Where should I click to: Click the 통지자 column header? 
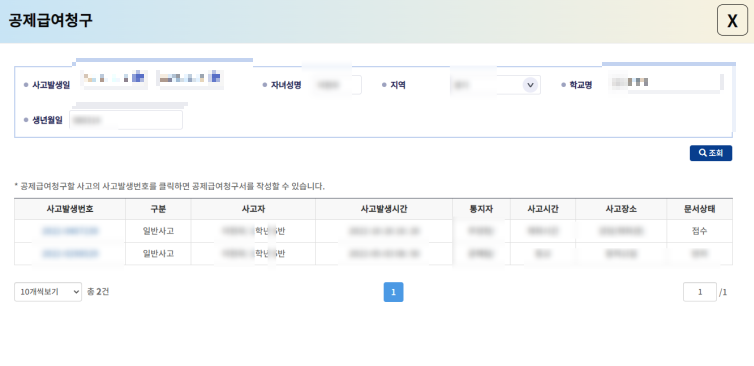click(482, 209)
